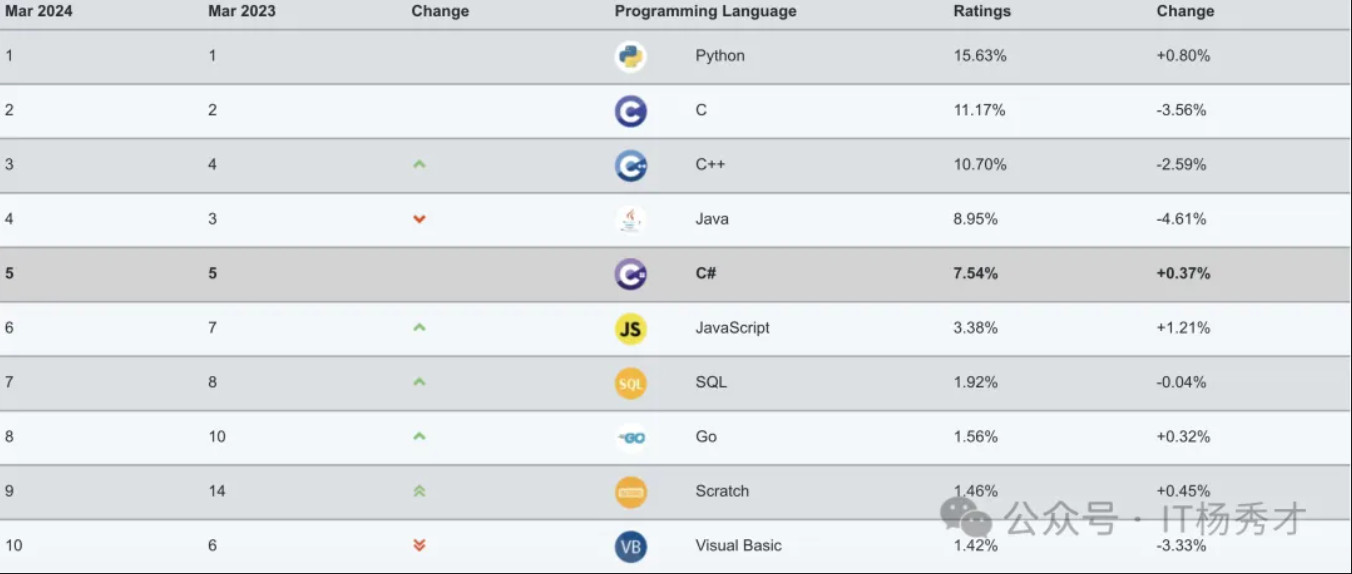Click the Python language name text
Image resolution: width=1352 pixels, height=574 pixels.
point(720,56)
